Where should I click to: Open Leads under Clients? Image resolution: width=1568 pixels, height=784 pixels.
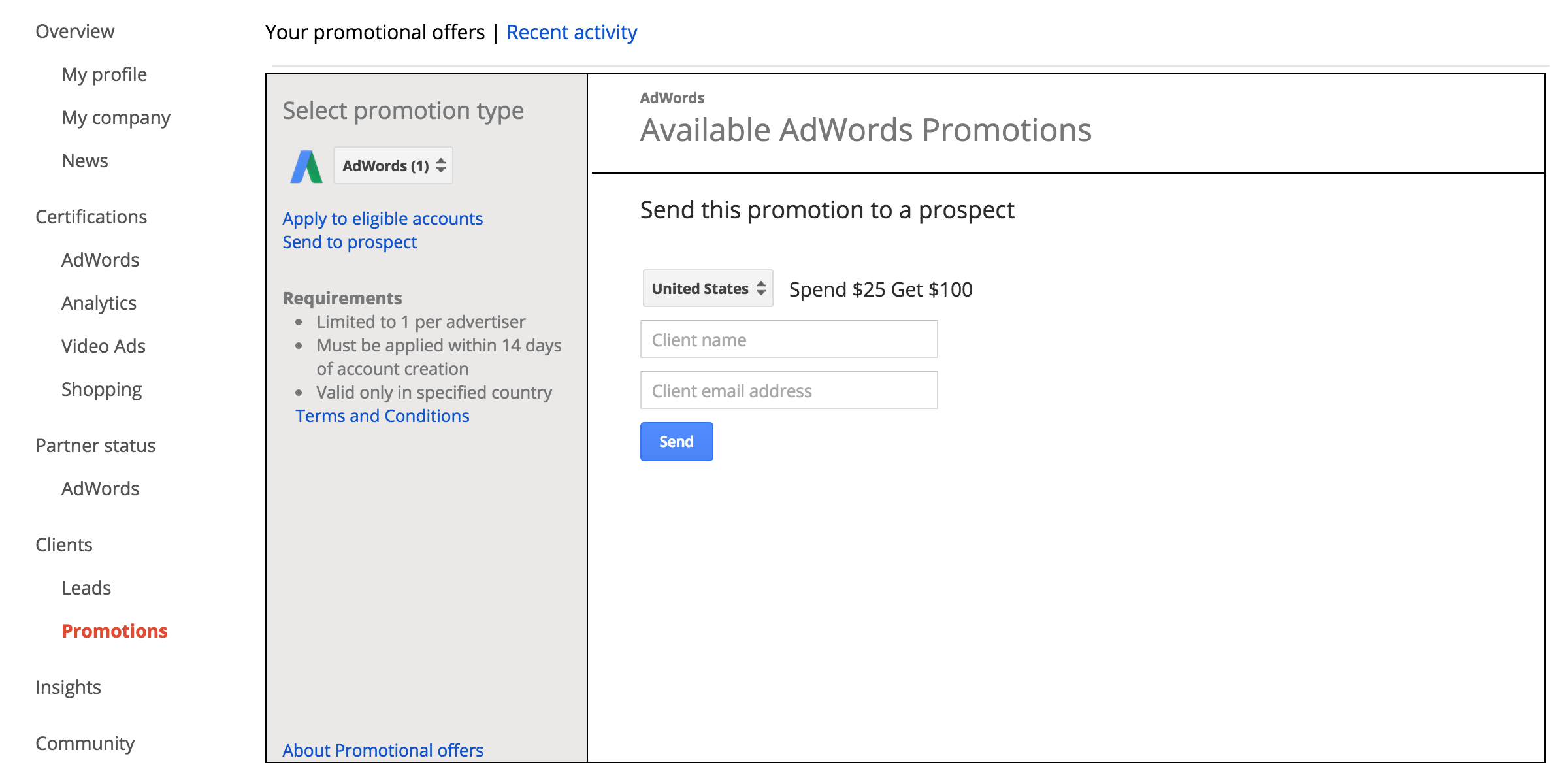click(86, 588)
